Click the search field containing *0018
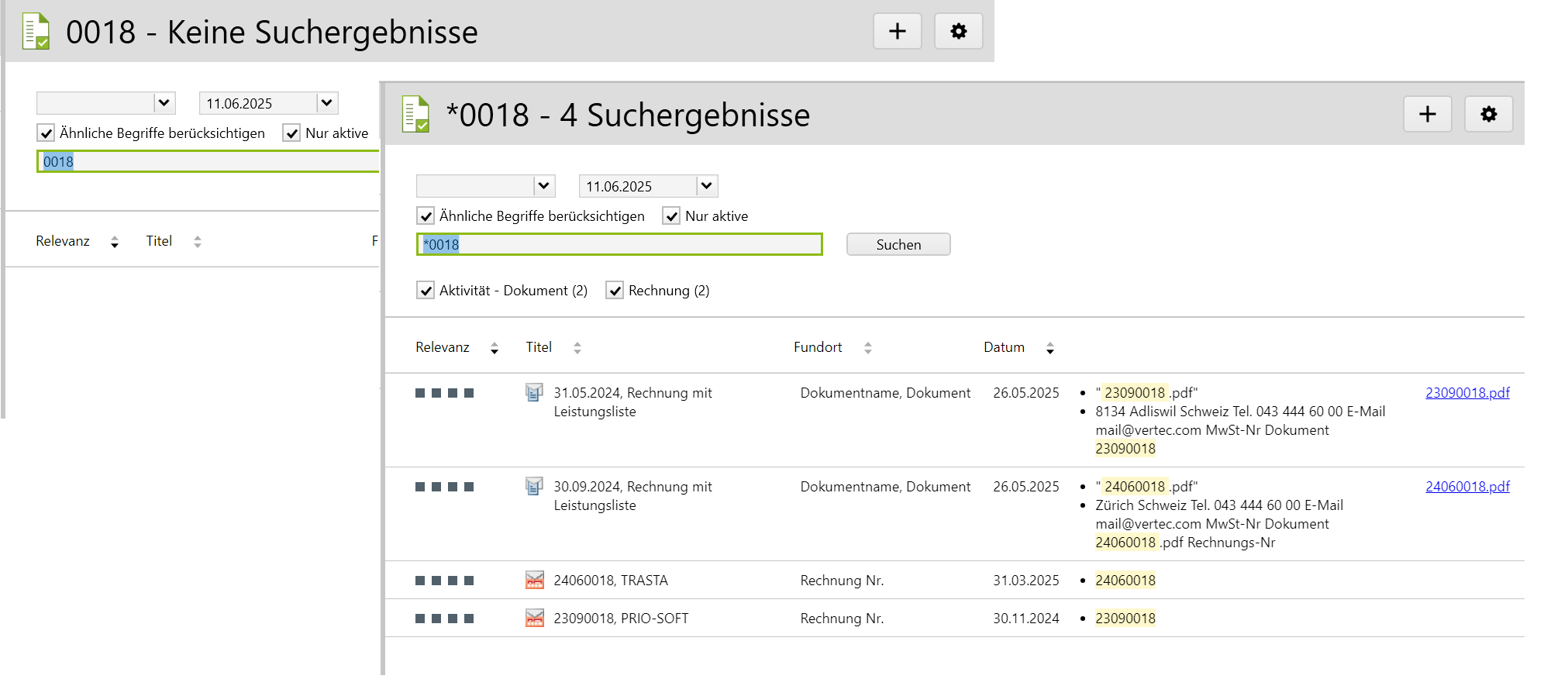Image resolution: width=1568 pixels, height=679 pixels. click(619, 245)
